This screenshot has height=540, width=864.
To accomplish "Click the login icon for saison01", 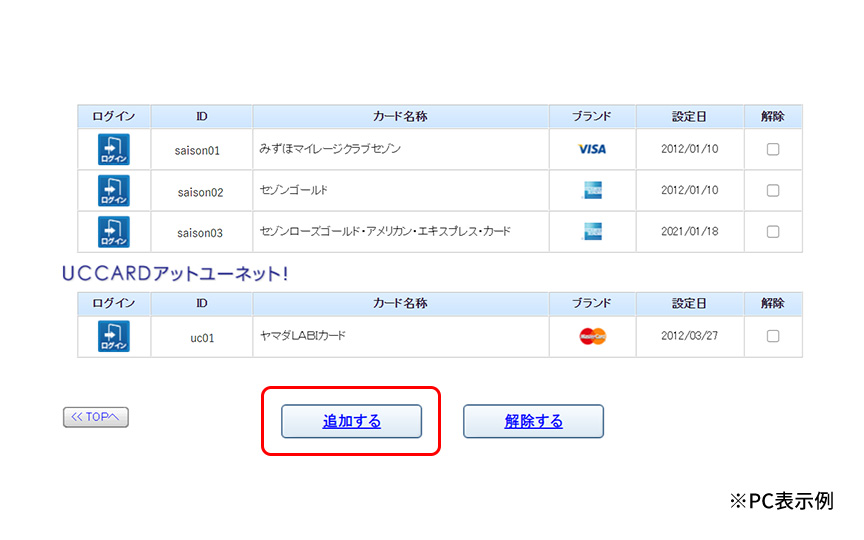I will pyautogui.click(x=113, y=149).
